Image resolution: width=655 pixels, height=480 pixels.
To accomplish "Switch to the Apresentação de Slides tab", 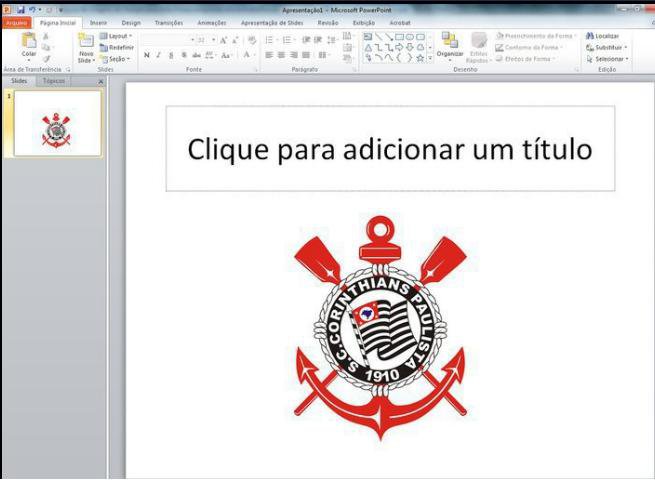I will (272, 23).
